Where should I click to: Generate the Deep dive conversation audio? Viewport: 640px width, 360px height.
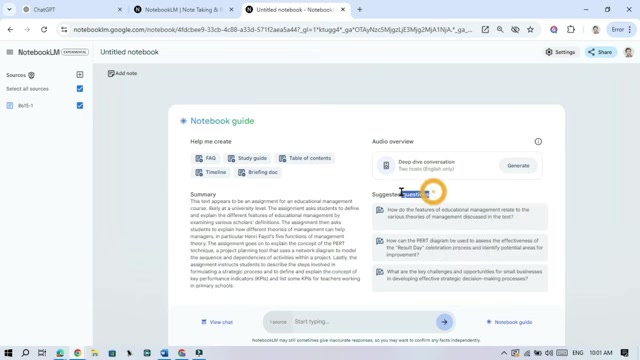click(x=518, y=166)
